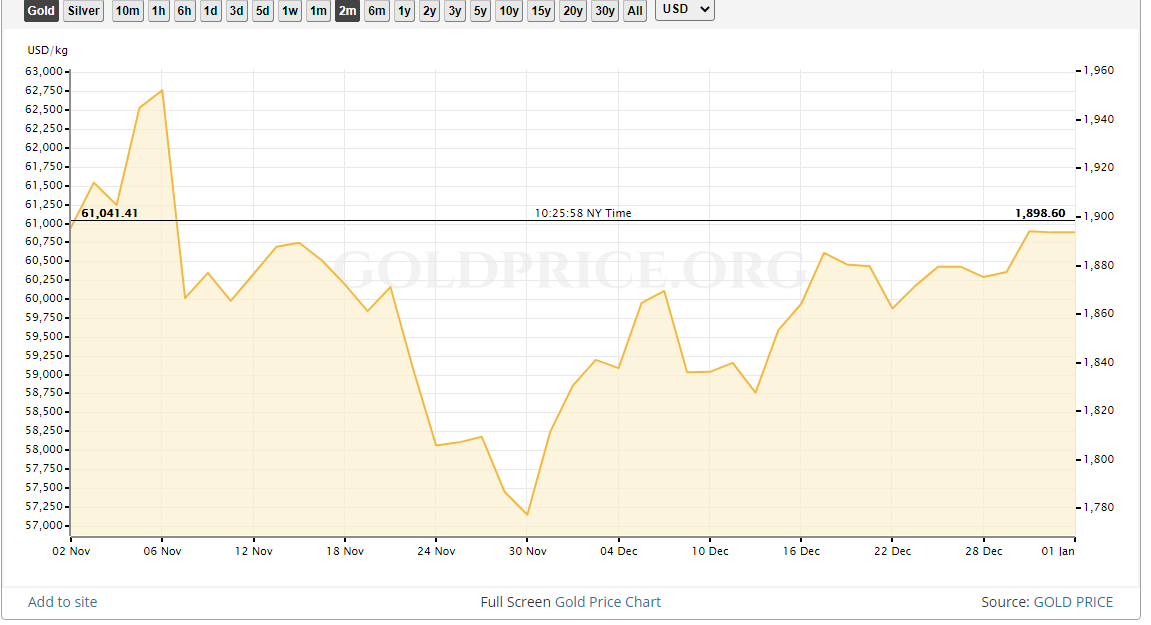Select the 1w time range

[x=289, y=11]
